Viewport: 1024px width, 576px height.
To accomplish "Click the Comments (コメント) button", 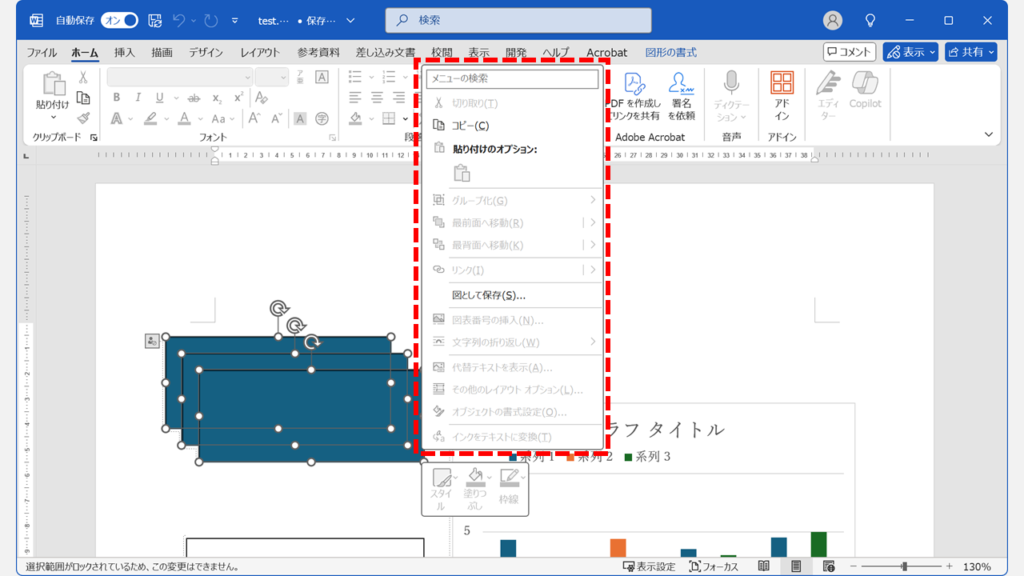I will (849, 52).
